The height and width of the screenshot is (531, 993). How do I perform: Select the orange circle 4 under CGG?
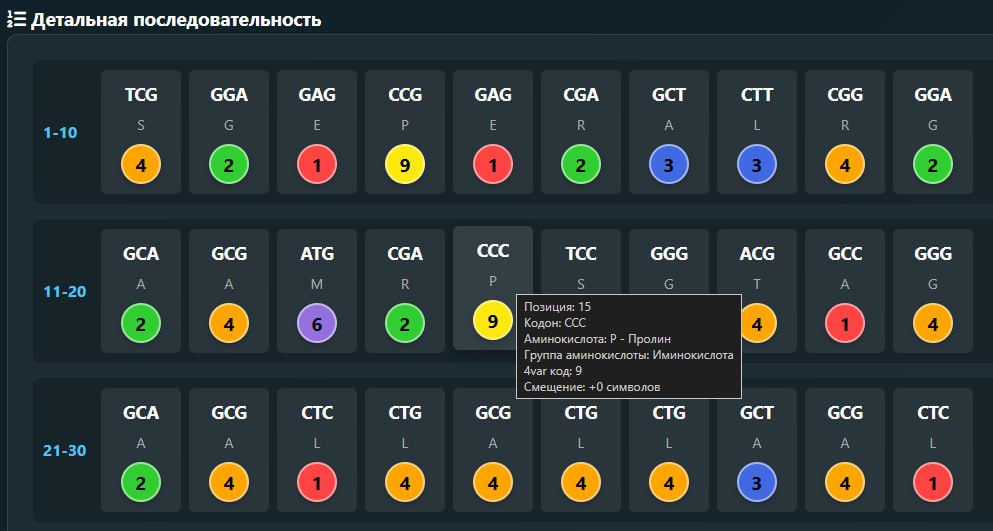(x=845, y=165)
